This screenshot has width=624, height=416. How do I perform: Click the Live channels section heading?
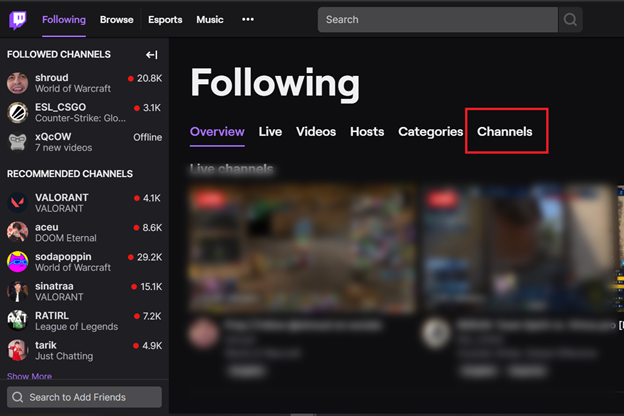tap(232, 169)
